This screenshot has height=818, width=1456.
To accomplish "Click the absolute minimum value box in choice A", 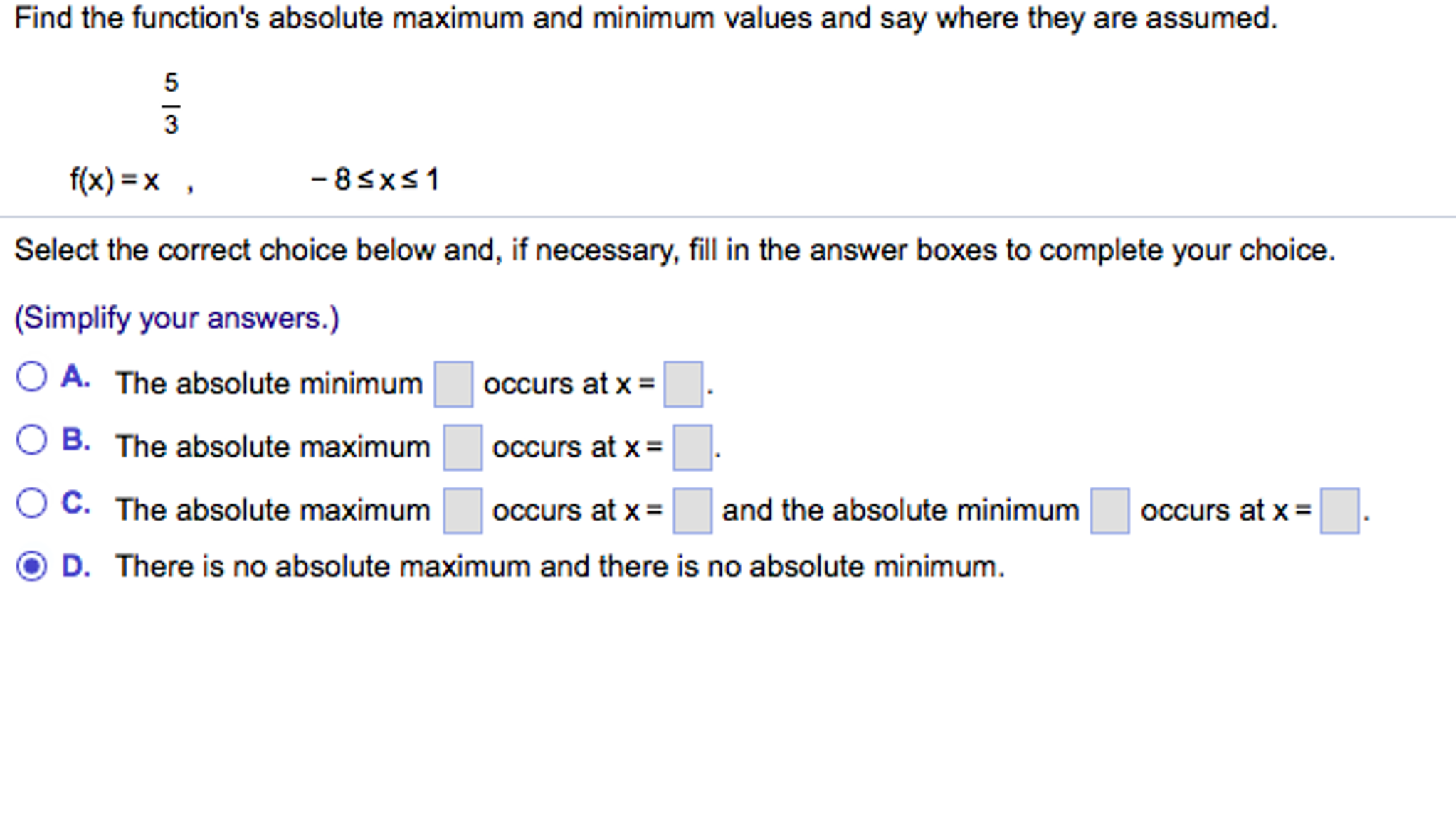I will [453, 383].
